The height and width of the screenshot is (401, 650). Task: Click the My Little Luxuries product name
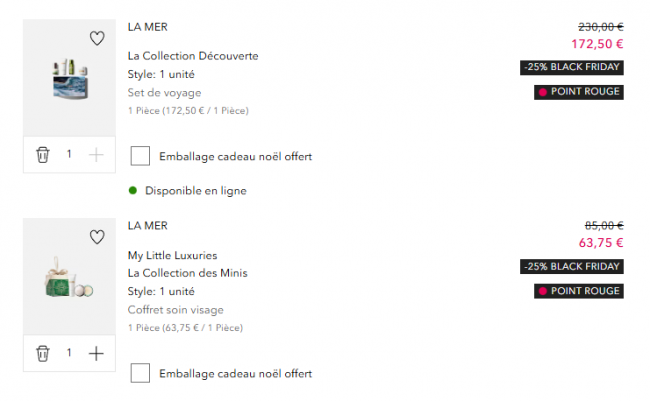coord(172,255)
